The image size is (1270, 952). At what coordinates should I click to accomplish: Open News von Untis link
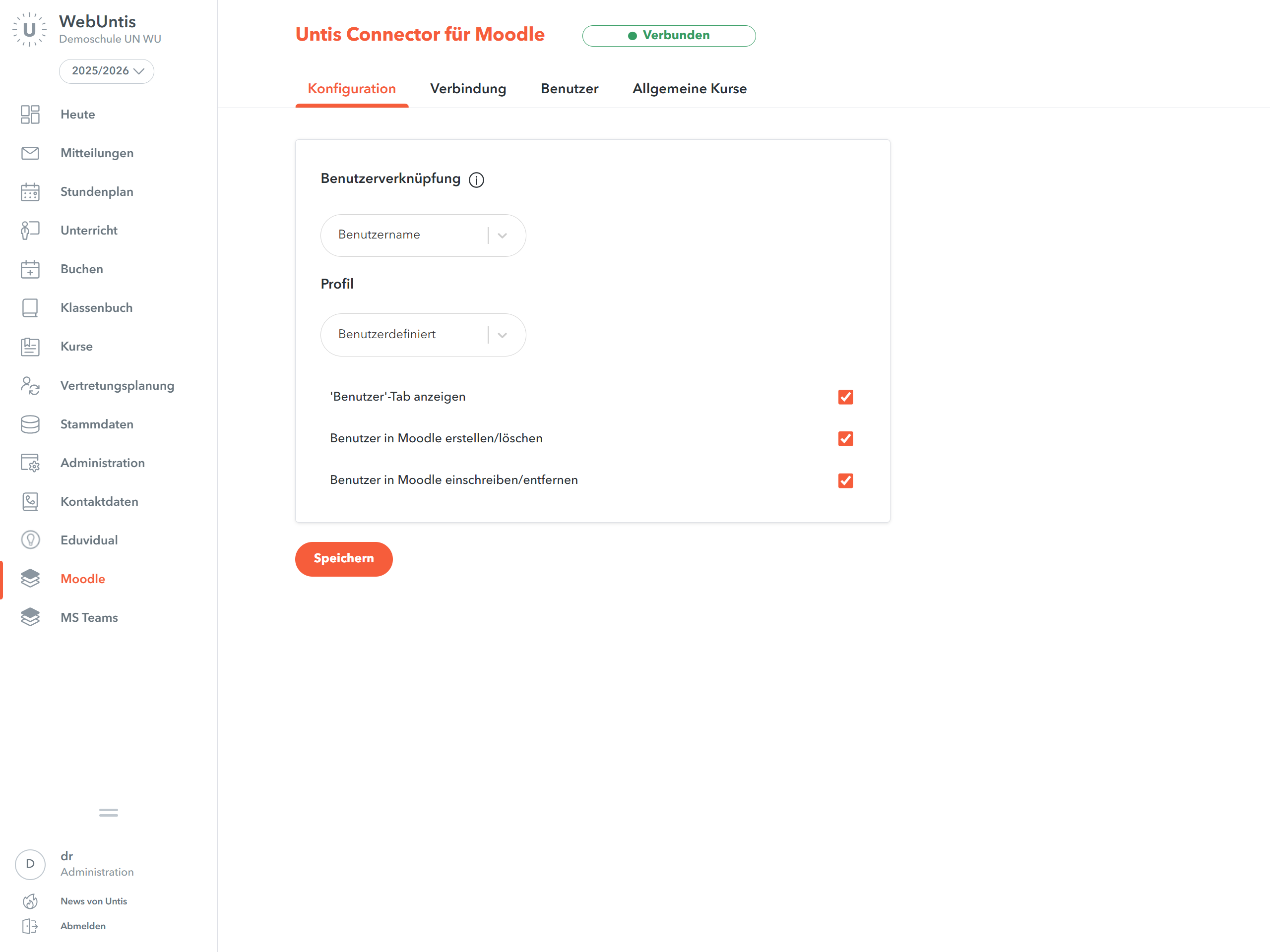tap(94, 901)
